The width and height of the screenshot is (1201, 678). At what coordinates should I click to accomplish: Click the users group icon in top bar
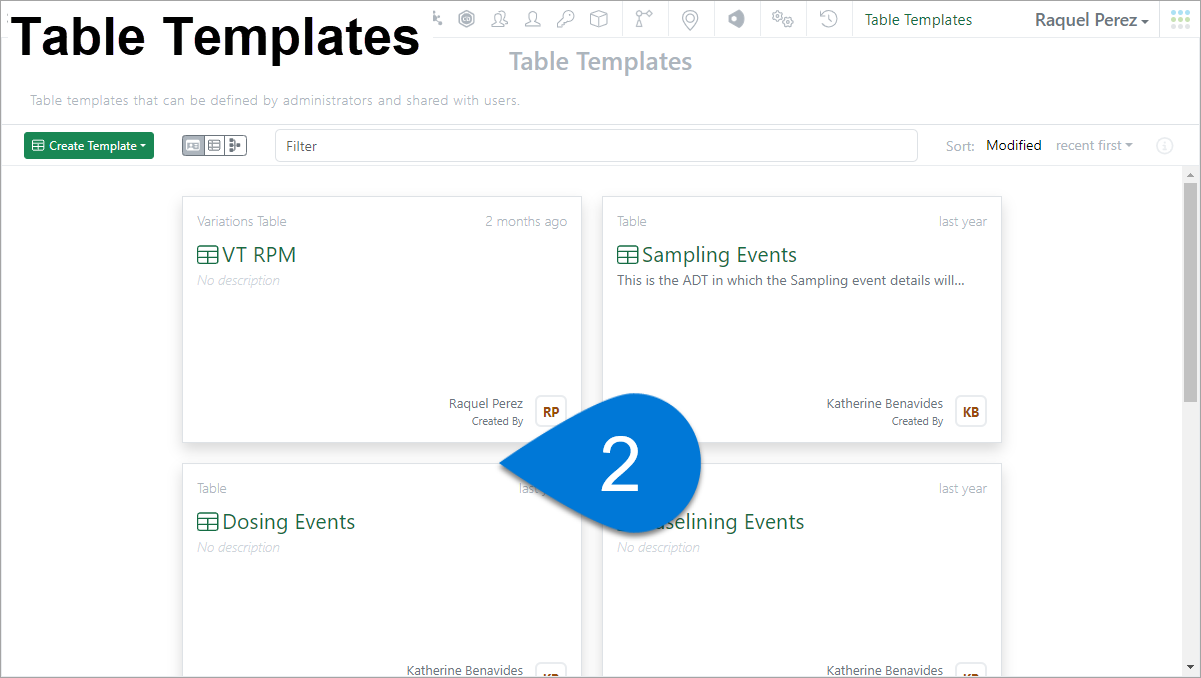(x=500, y=19)
